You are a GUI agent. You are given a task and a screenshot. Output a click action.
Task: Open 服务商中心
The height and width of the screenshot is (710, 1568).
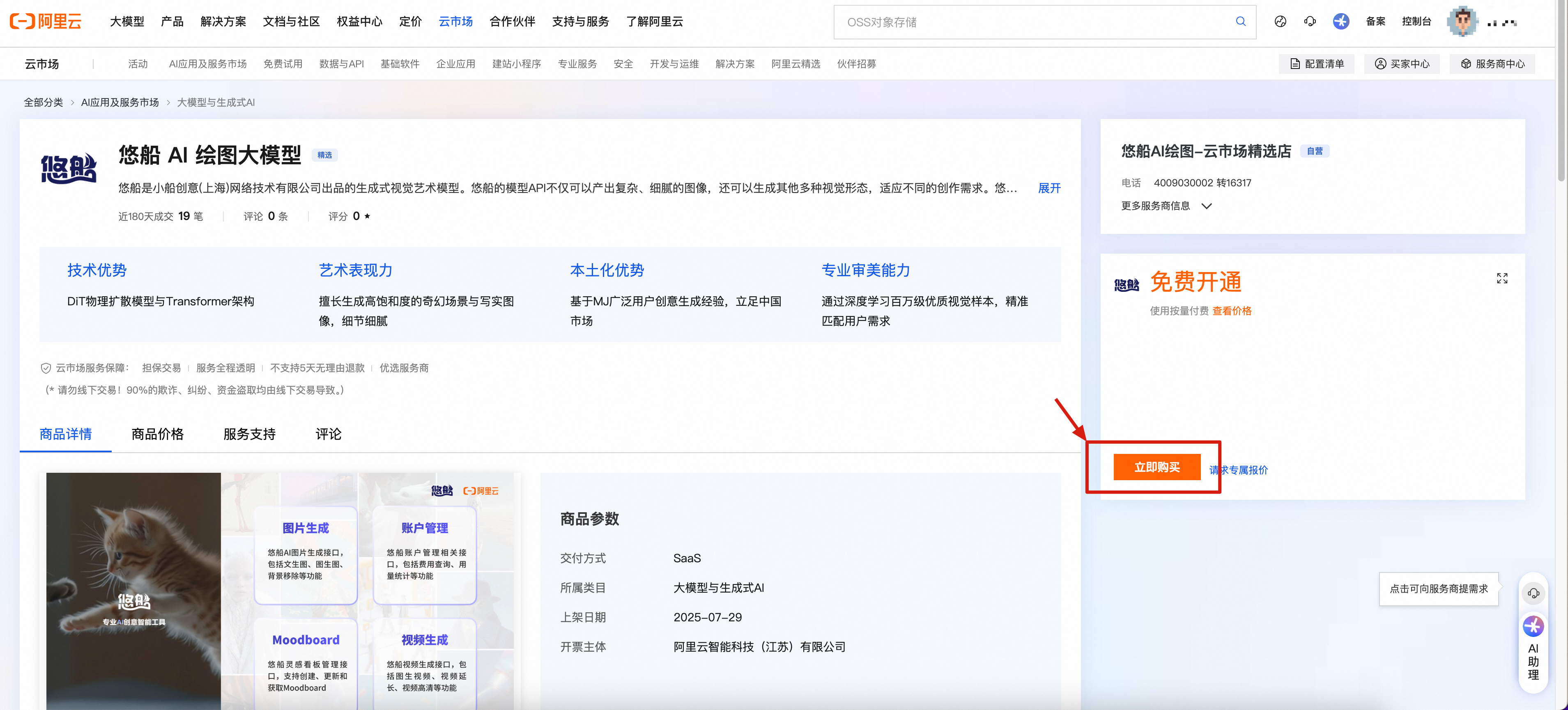pyautogui.click(x=1492, y=64)
